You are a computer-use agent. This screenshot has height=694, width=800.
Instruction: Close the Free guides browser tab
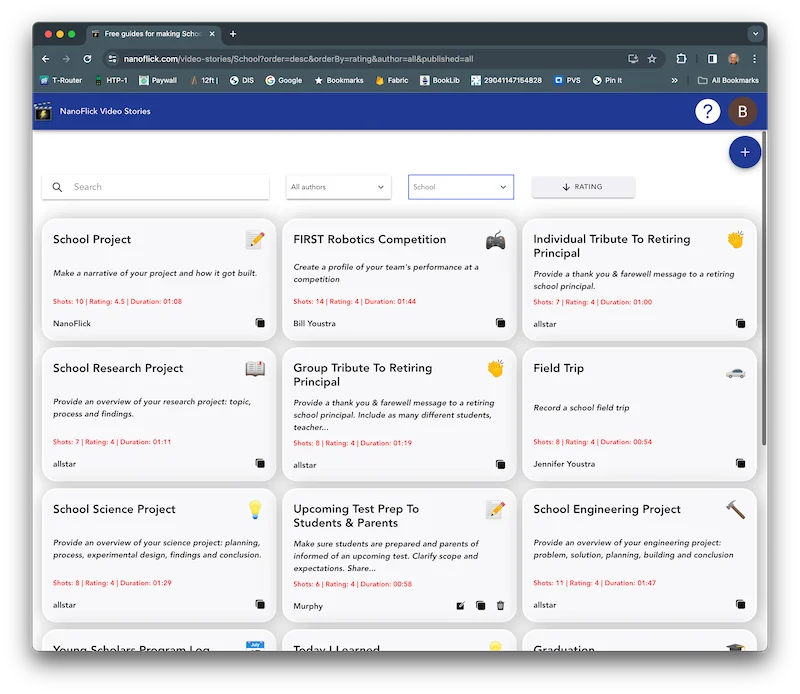coord(212,34)
